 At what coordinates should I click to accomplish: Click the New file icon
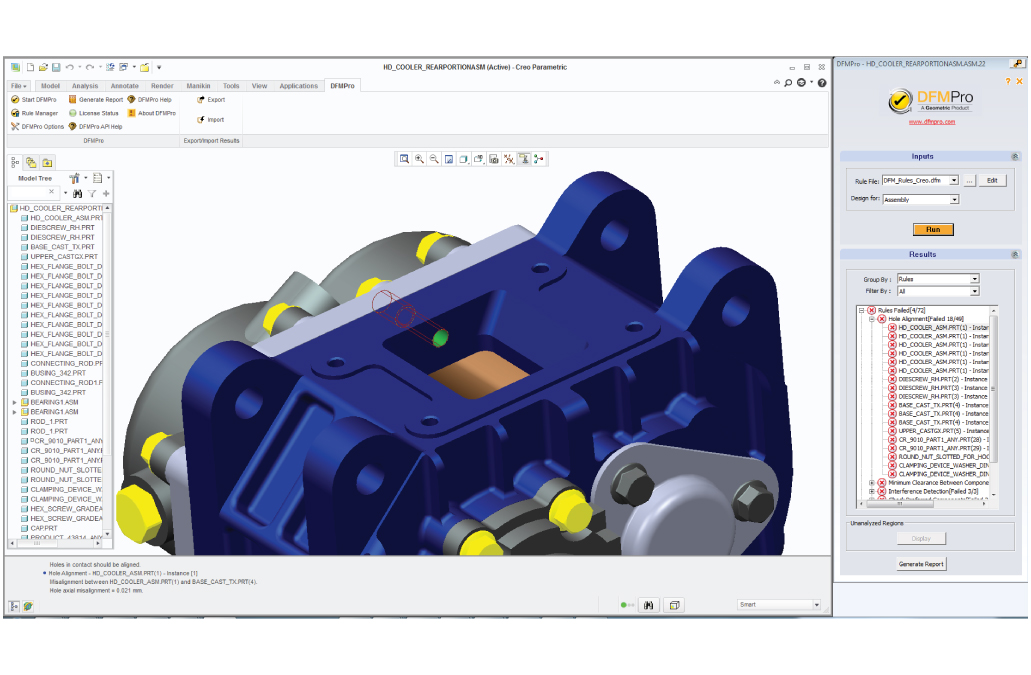30,67
